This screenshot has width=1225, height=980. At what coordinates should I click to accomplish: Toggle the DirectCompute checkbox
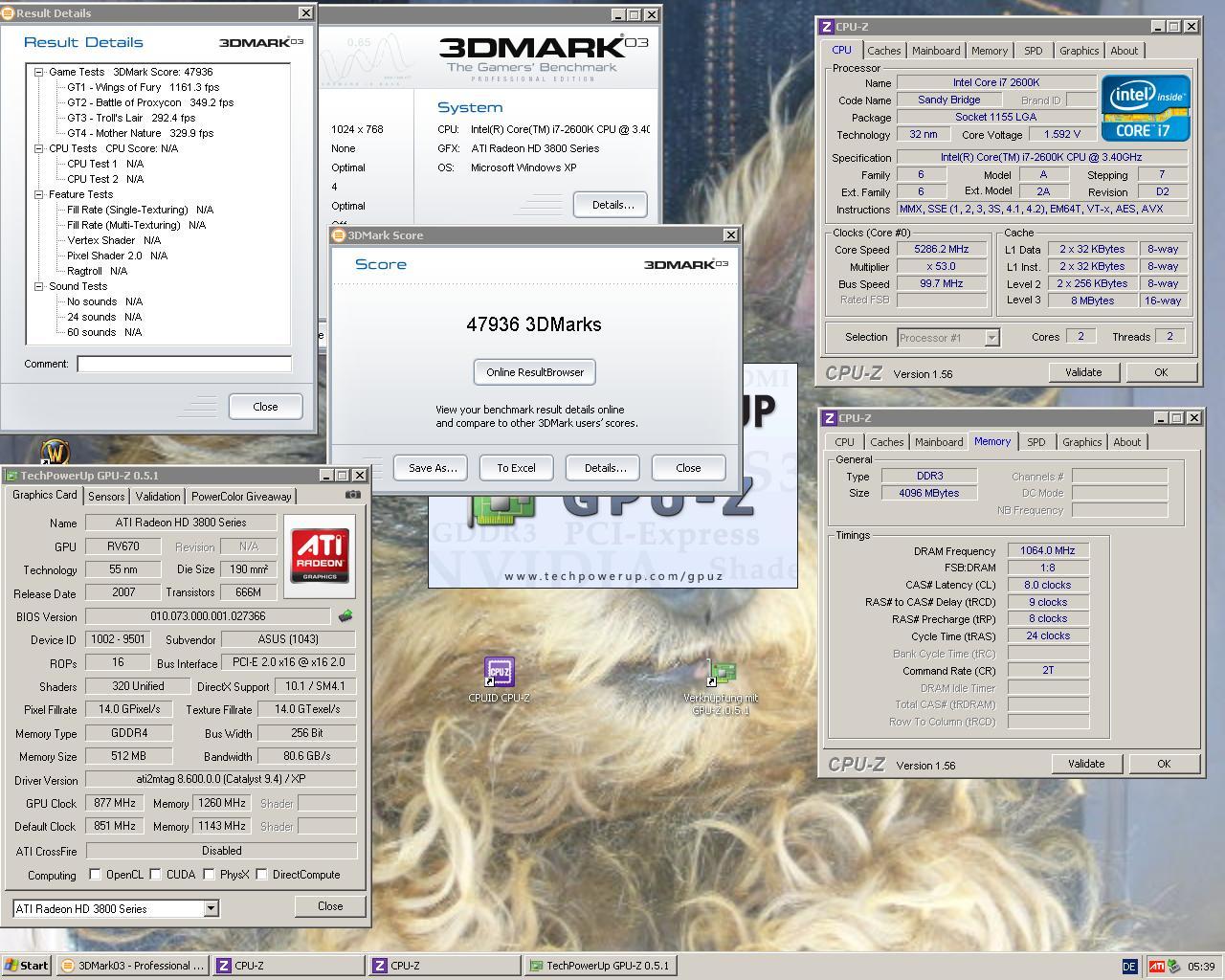coord(261,874)
